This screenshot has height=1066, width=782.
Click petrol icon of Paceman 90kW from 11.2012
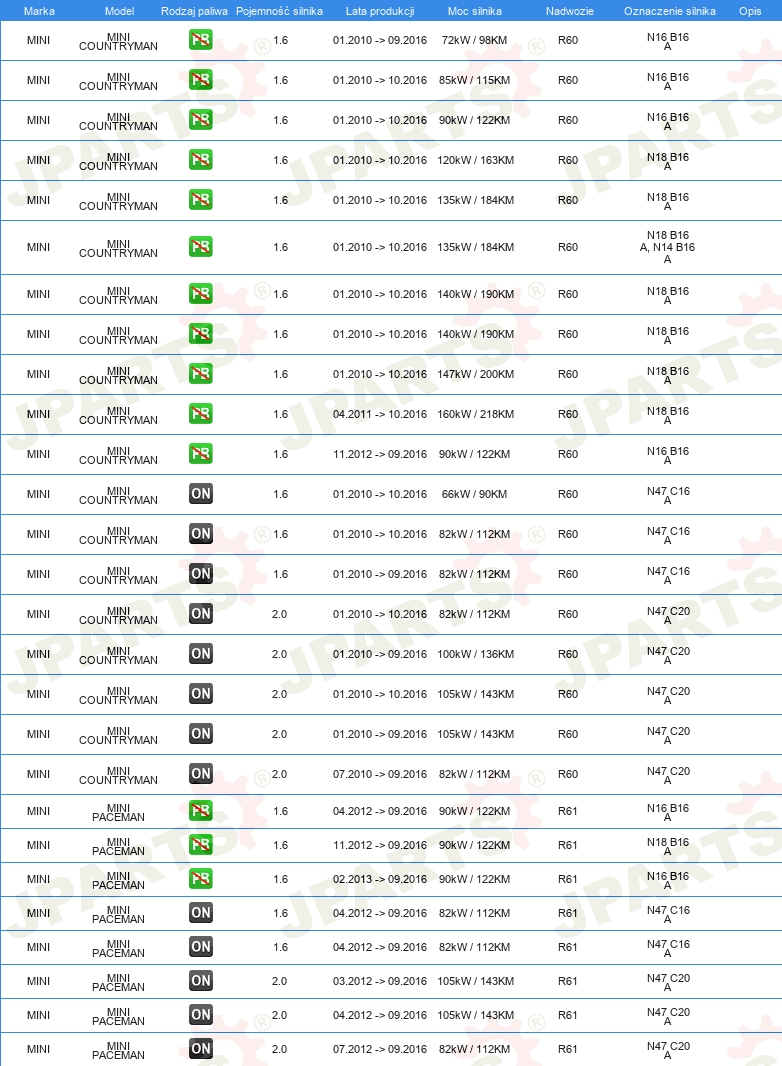coord(201,845)
